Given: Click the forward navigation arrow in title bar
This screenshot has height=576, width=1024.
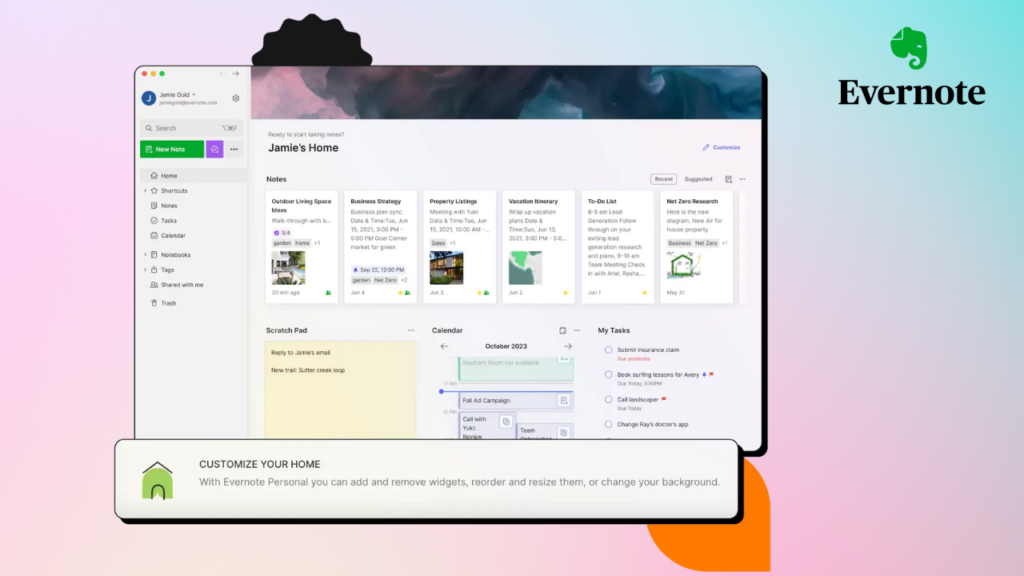Looking at the screenshot, I should coord(236,74).
